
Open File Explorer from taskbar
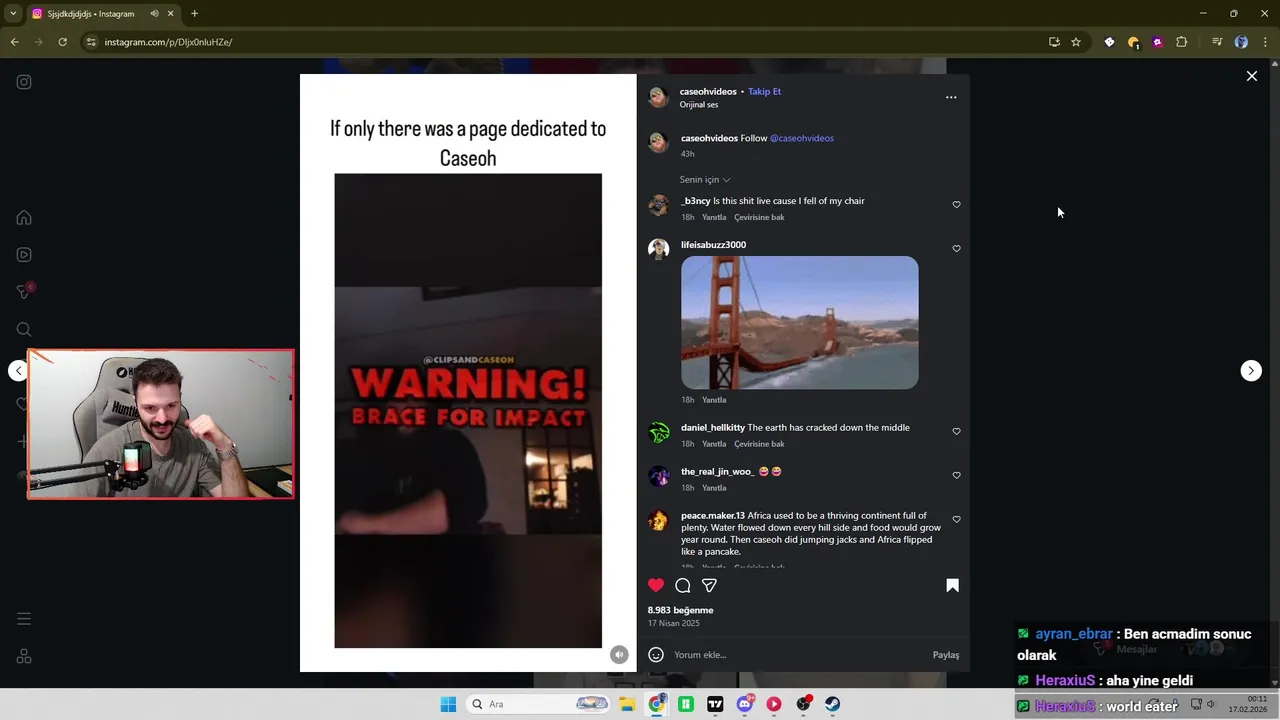click(x=627, y=704)
